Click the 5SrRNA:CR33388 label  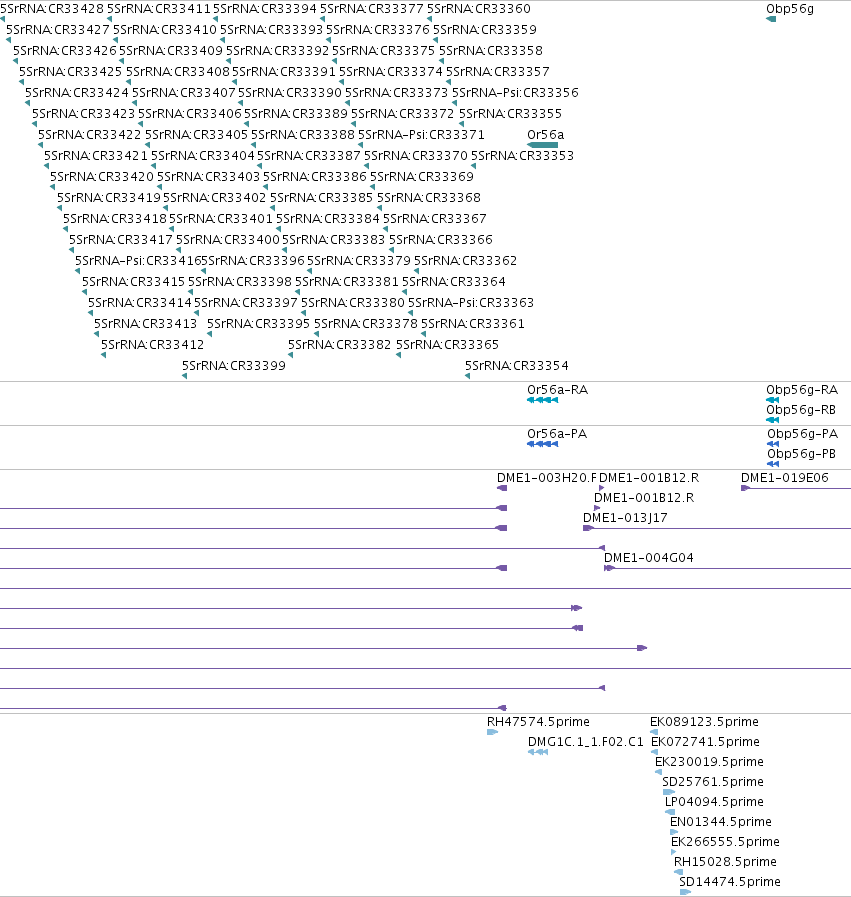tap(303, 135)
